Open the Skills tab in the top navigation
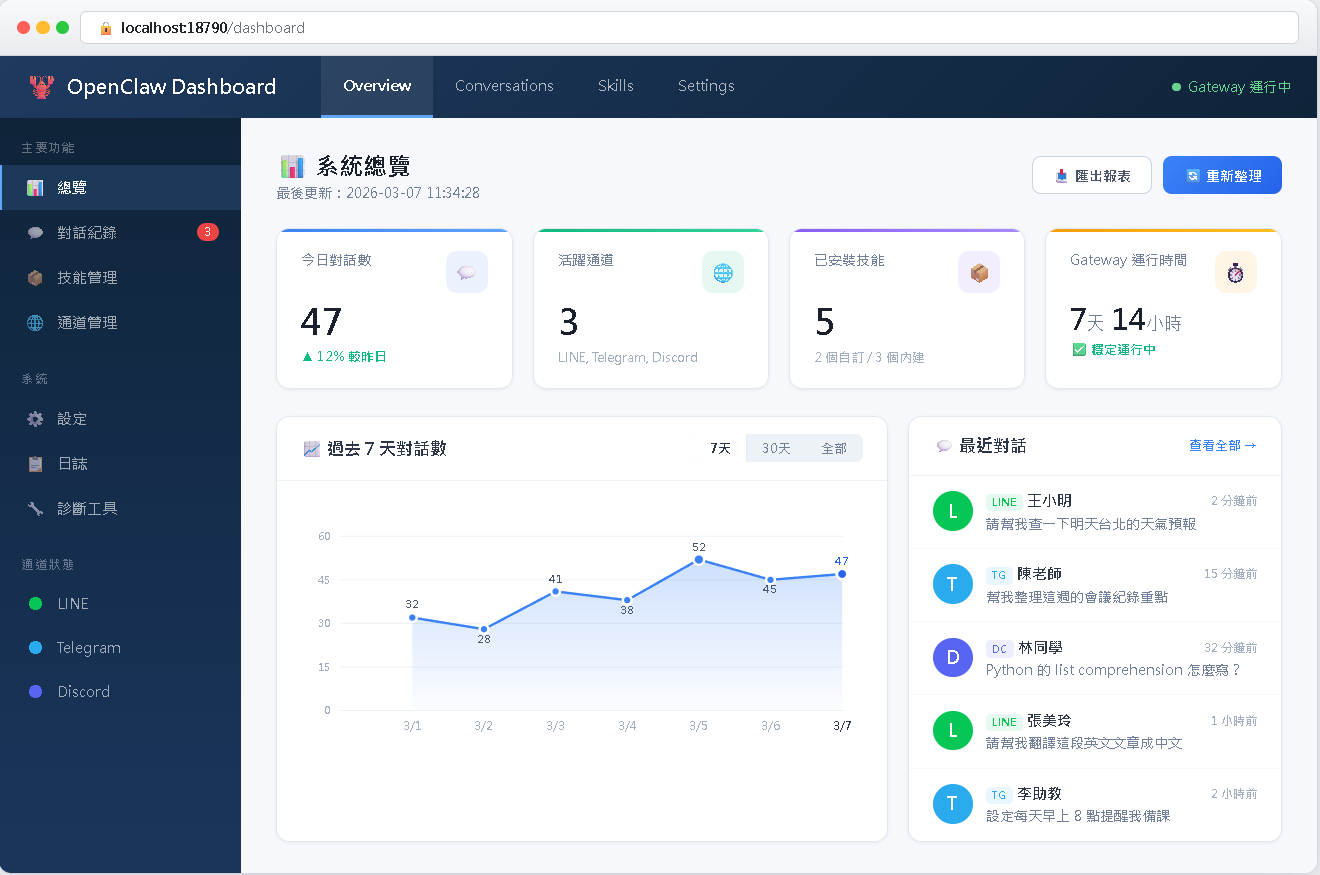Screen dimensions: 1320x875 coord(615,86)
